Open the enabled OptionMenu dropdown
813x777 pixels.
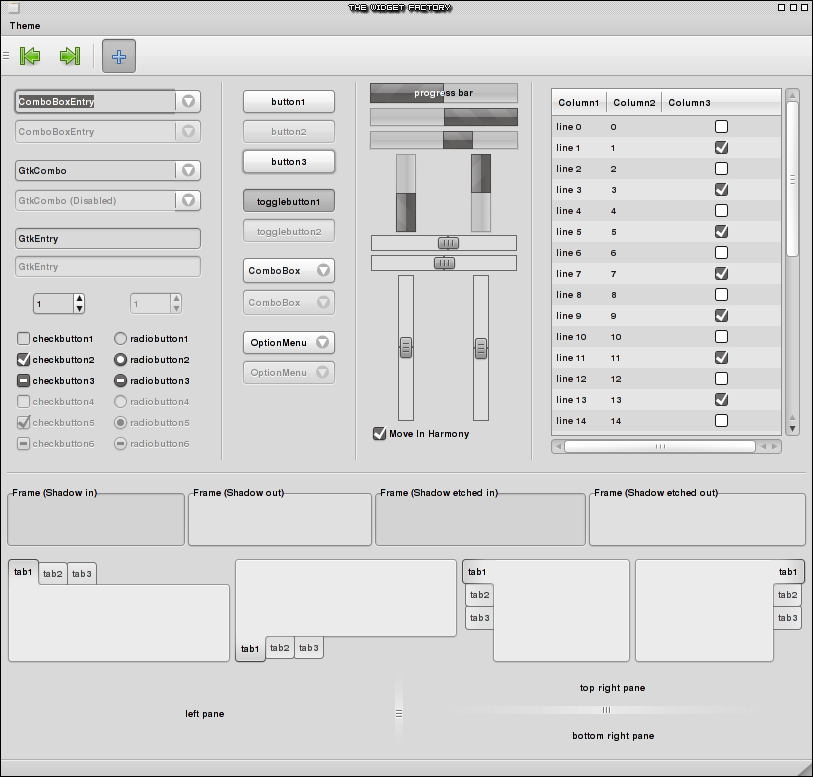pyautogui.click(x=289, y=343)
